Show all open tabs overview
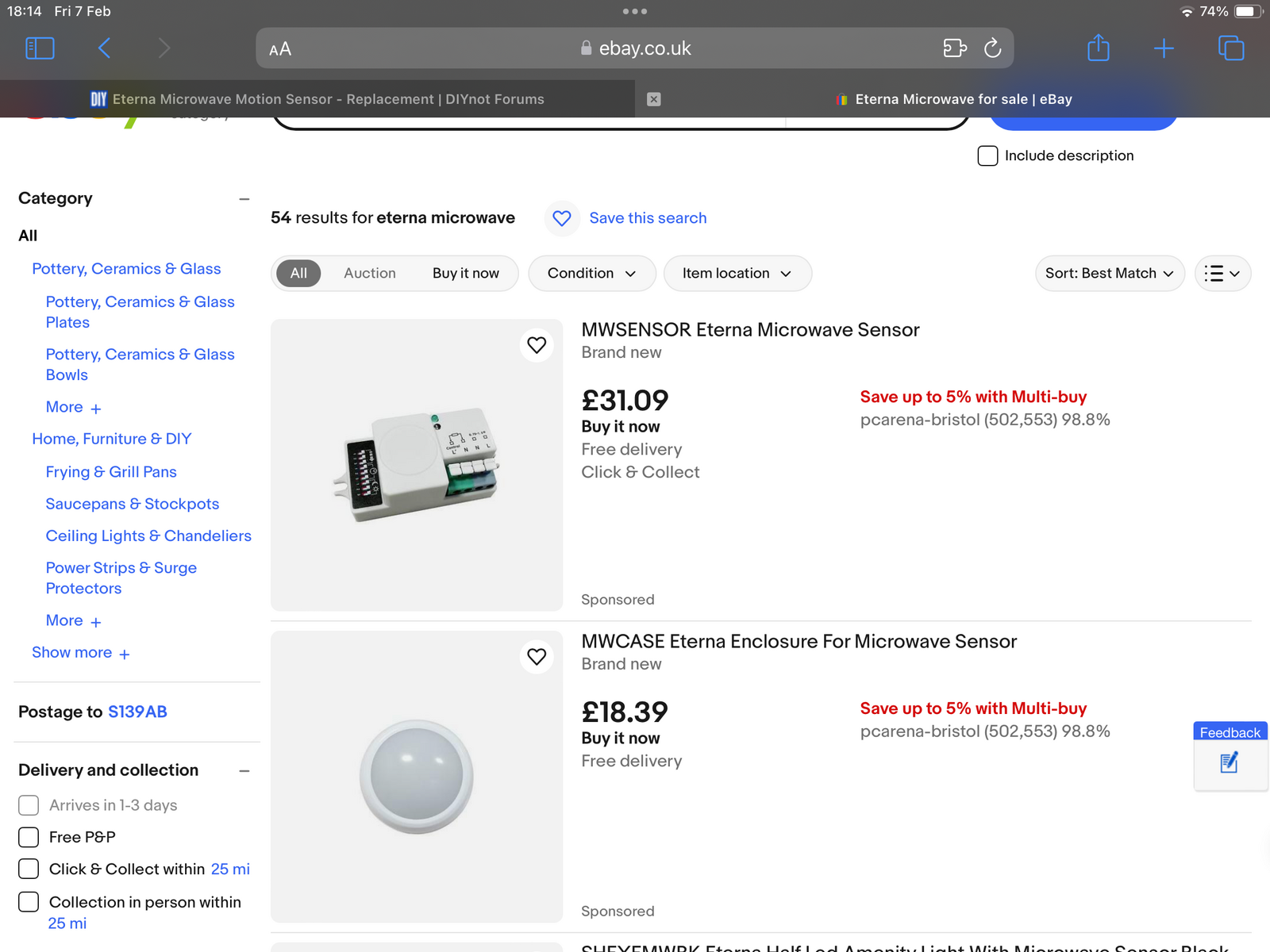Image resolution: width=1270 pixels, height=952 pixels. point(1230,48)
